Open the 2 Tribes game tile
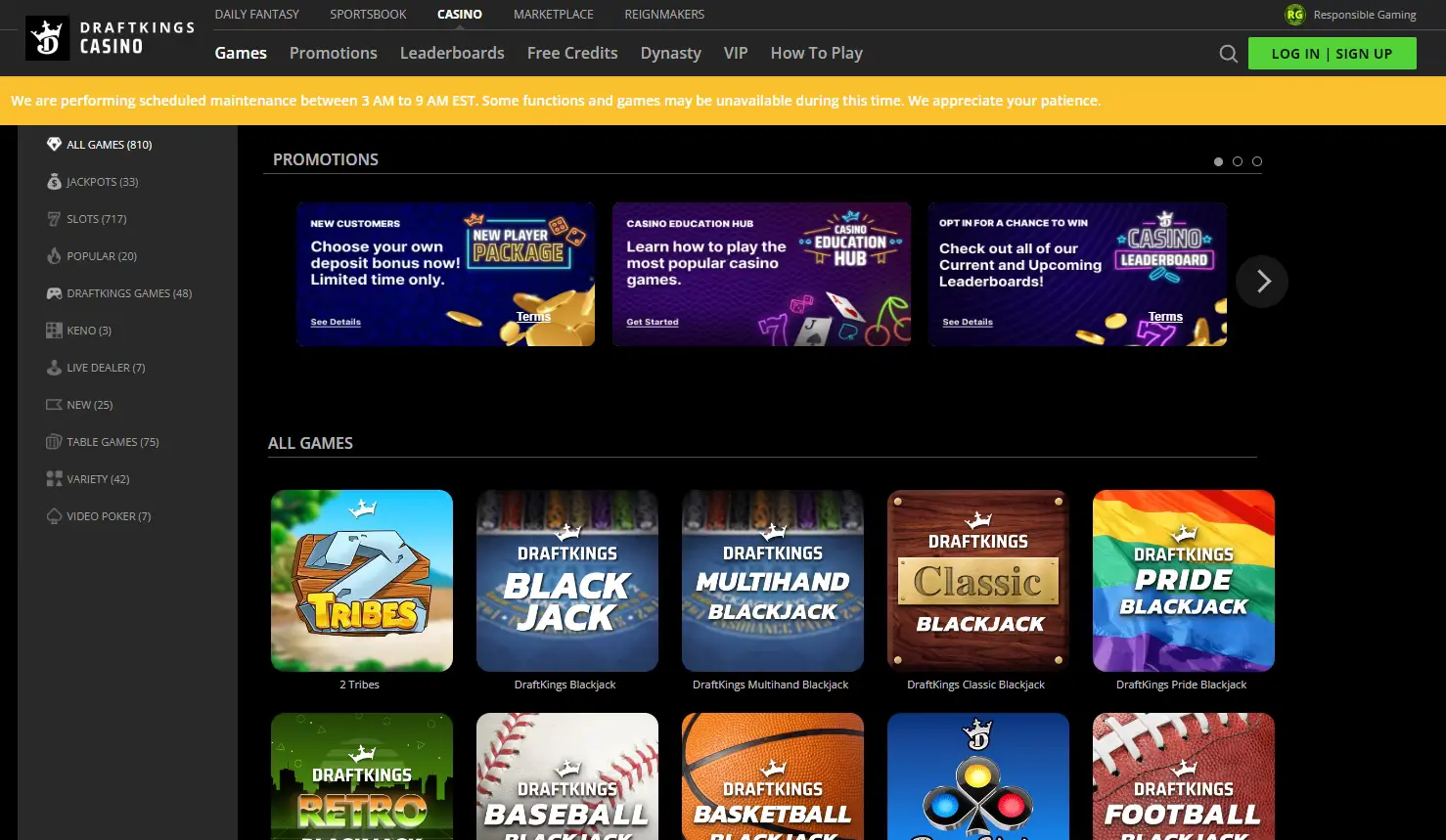 tap(361, 581)
